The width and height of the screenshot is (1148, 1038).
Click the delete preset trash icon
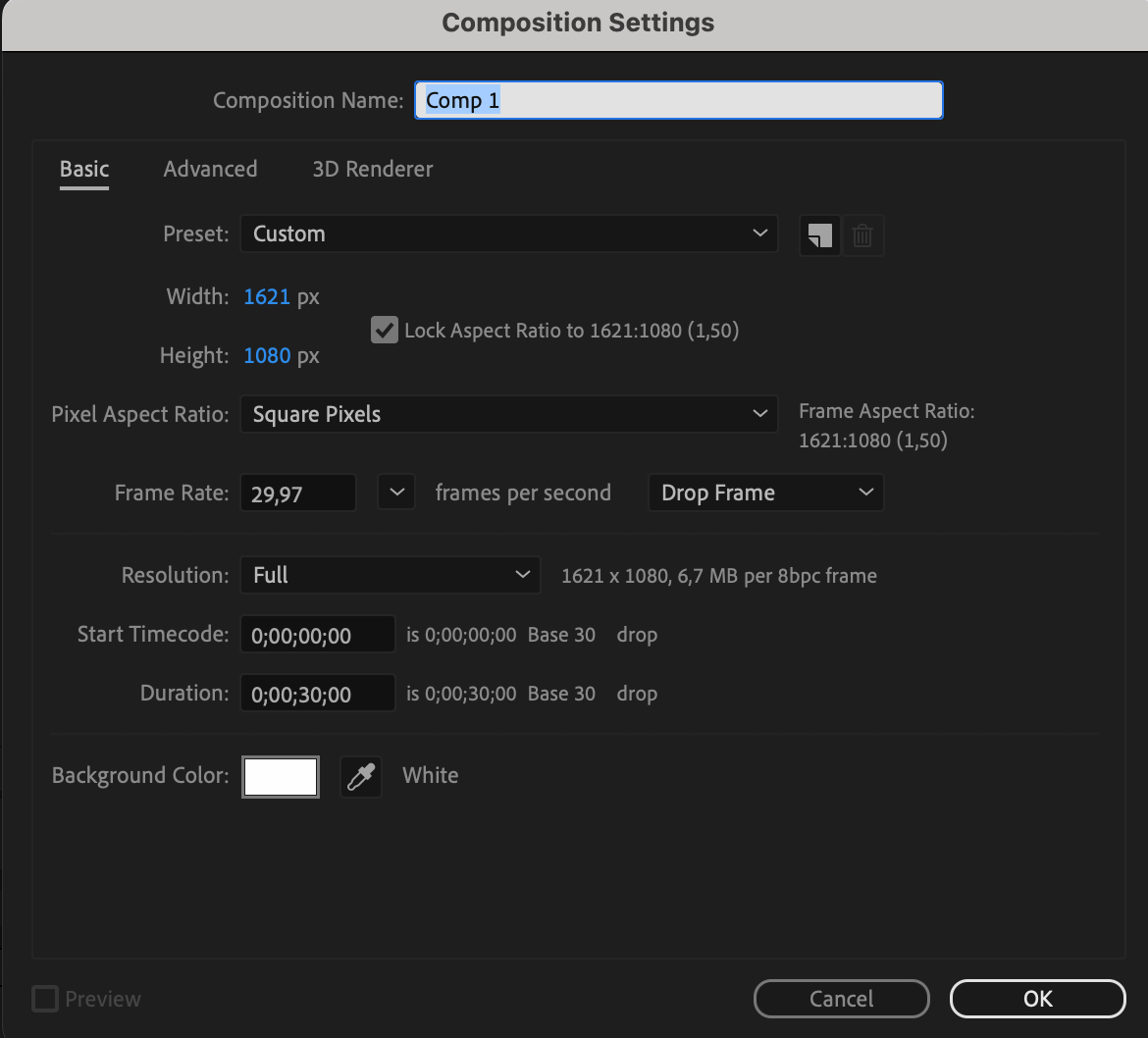(x=862, y=235)
